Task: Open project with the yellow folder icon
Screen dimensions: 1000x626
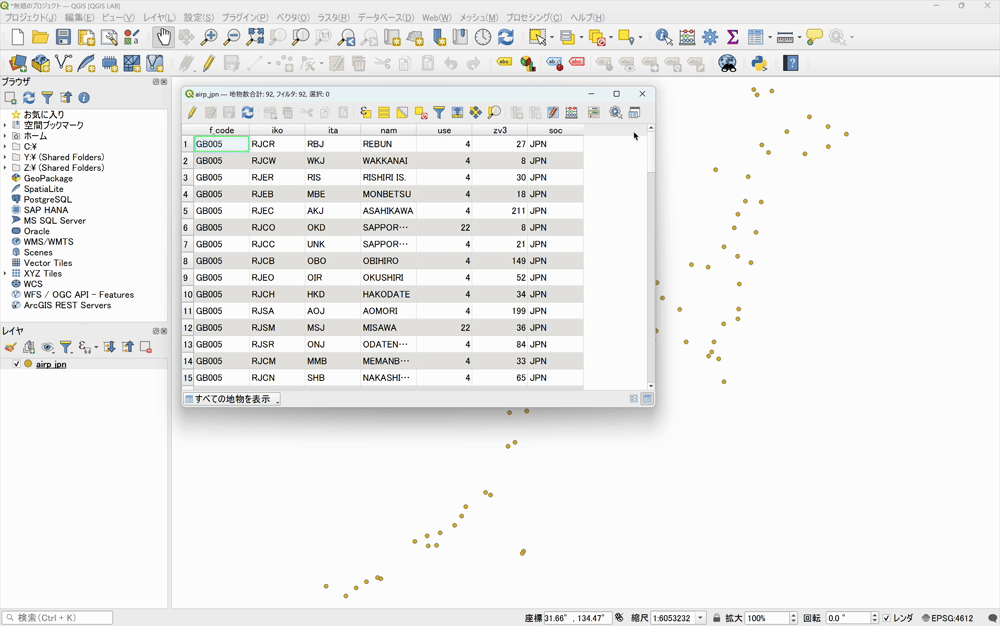Action: [x=40, y=37]
